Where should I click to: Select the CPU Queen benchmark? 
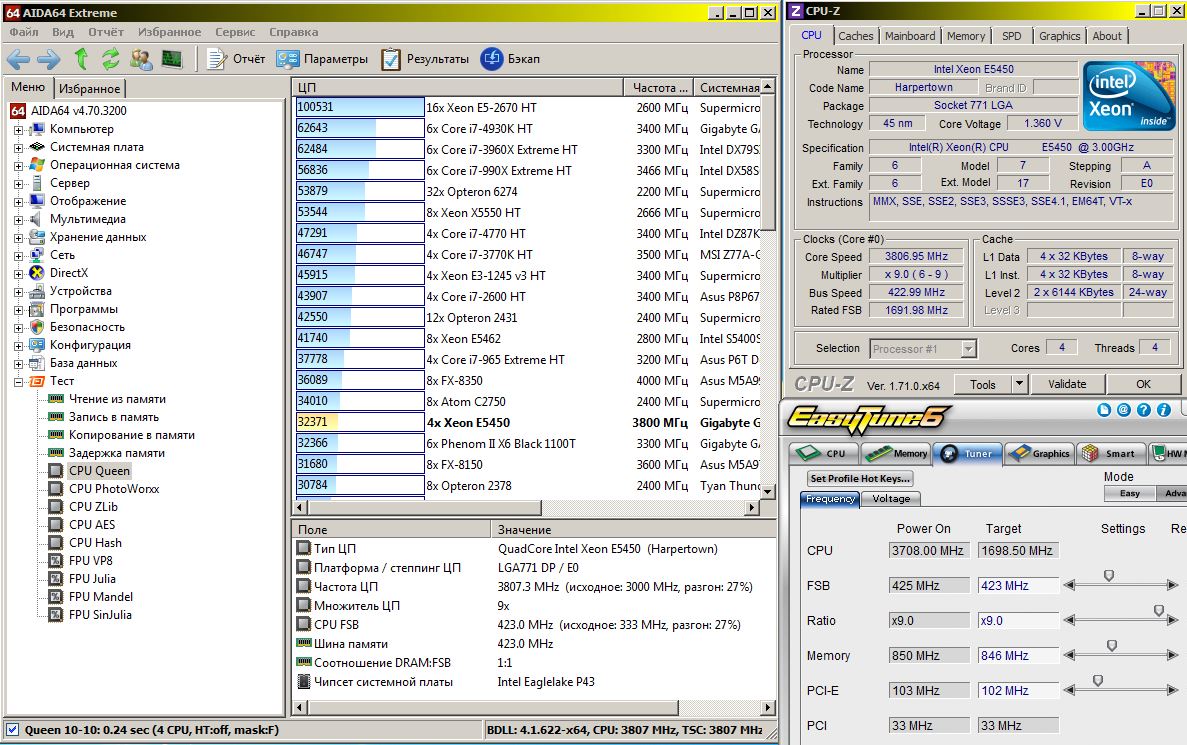coord(99,471)
